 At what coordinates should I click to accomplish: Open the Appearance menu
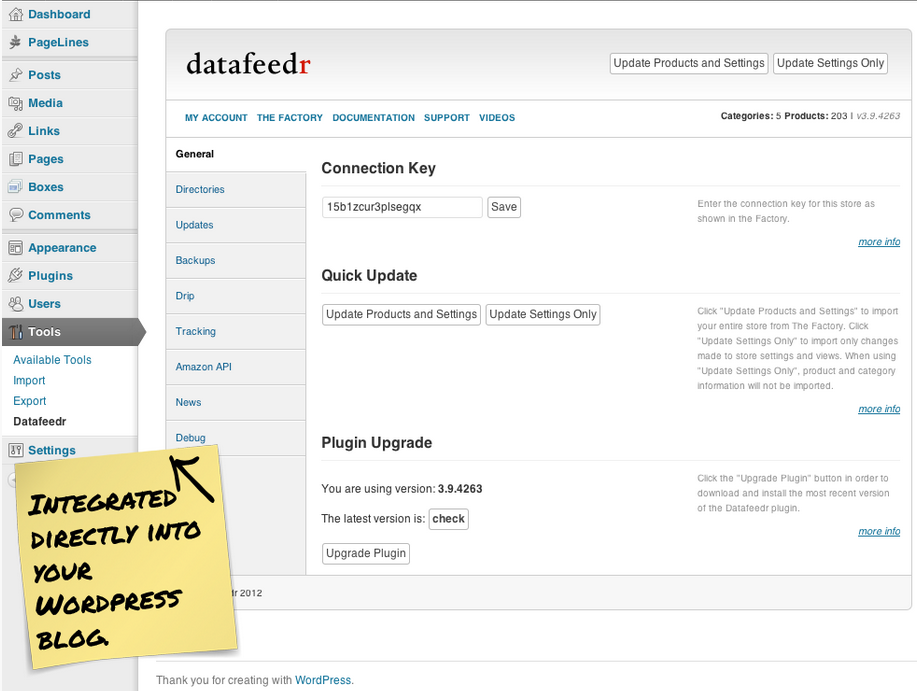click(62, 248)
